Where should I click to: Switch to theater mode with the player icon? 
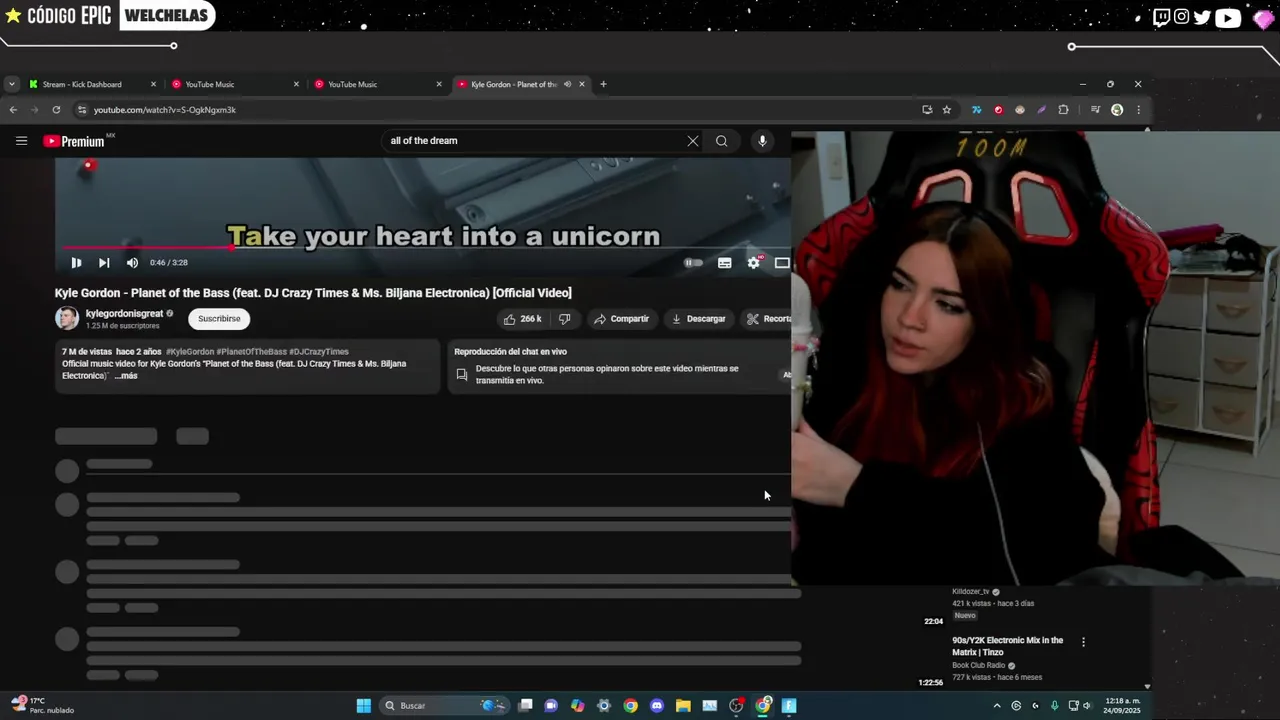tap(782, 263)
